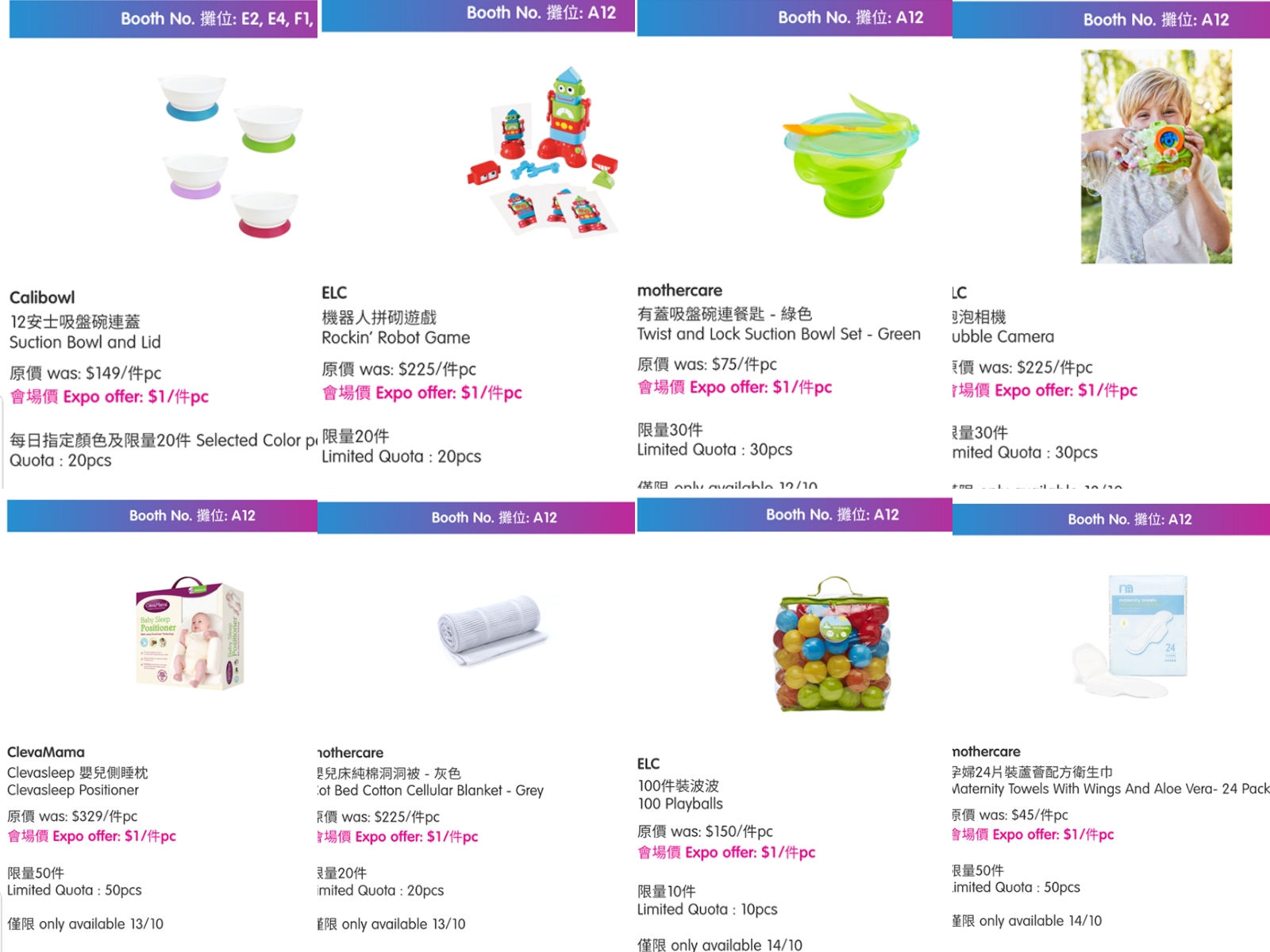Image resolution: width=1270 pixels, height=952 pixels.
Task: Open the Rockin' Robot Game title link
Action: pos(395,338)
